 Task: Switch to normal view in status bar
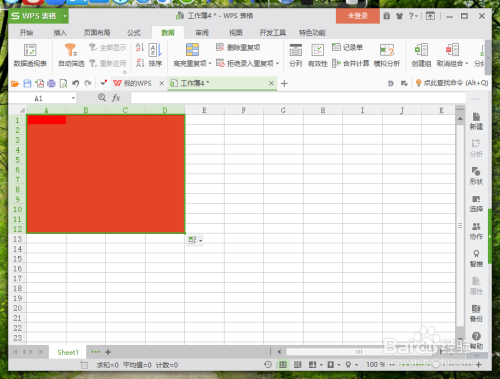tap(283, 365)
